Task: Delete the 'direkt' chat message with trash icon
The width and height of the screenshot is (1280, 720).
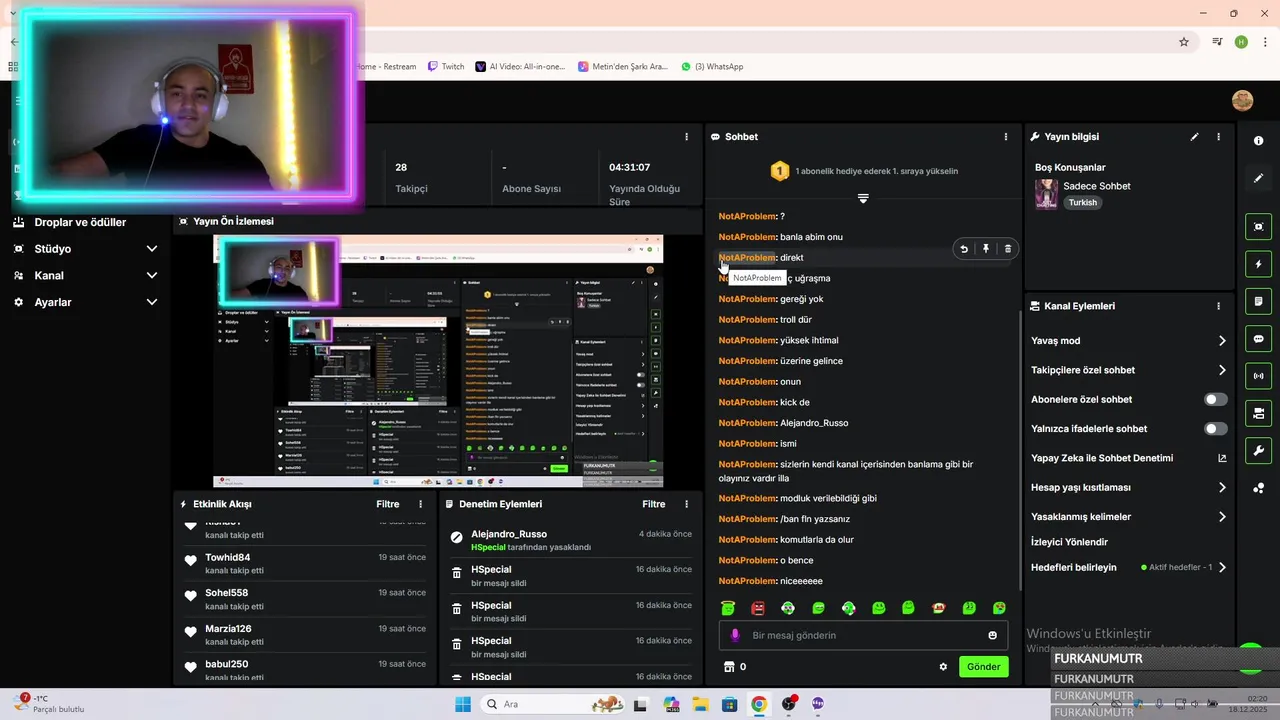Action: [1008, 249]
